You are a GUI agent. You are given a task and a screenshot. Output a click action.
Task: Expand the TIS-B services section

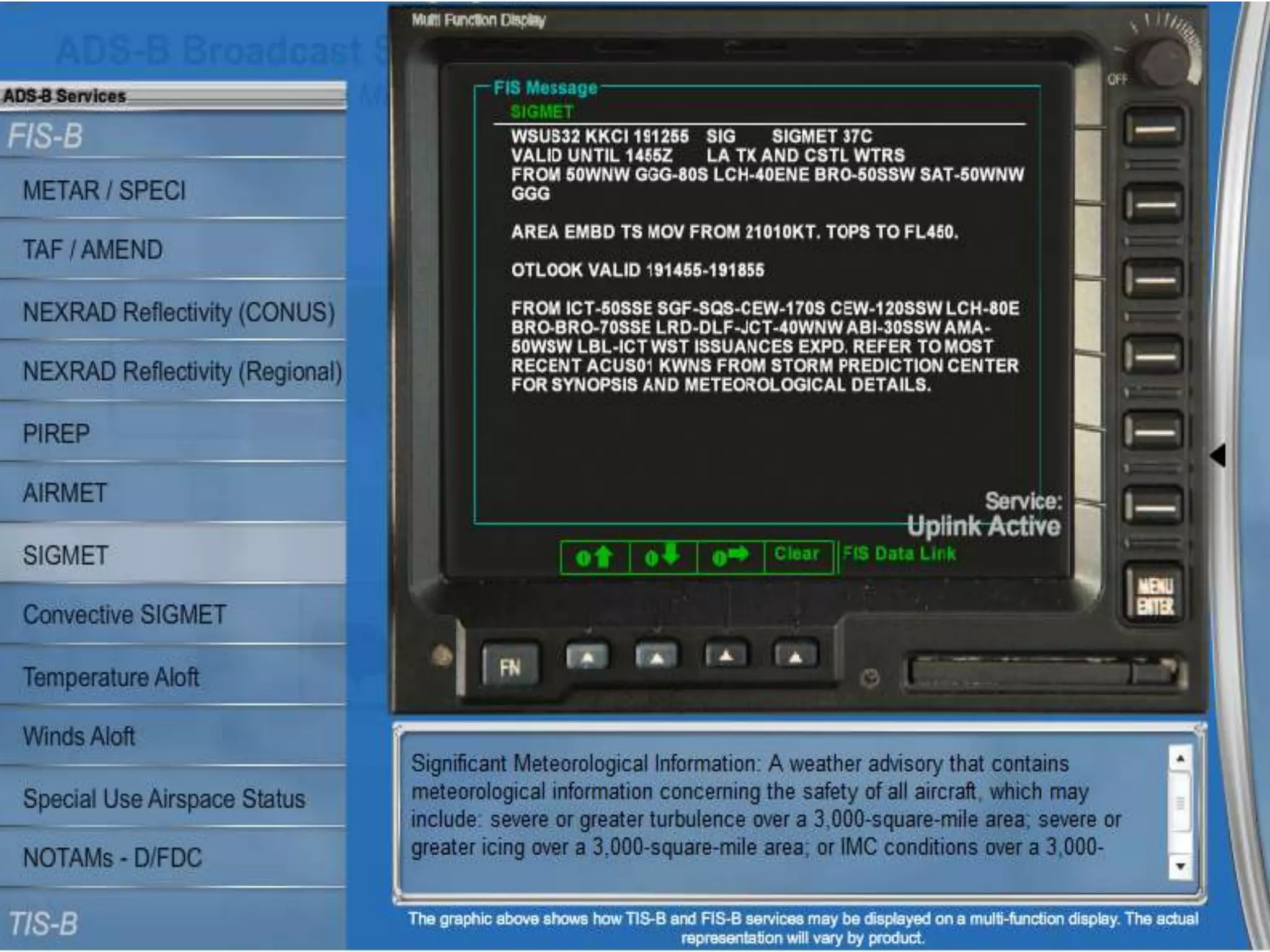(43, 923)
